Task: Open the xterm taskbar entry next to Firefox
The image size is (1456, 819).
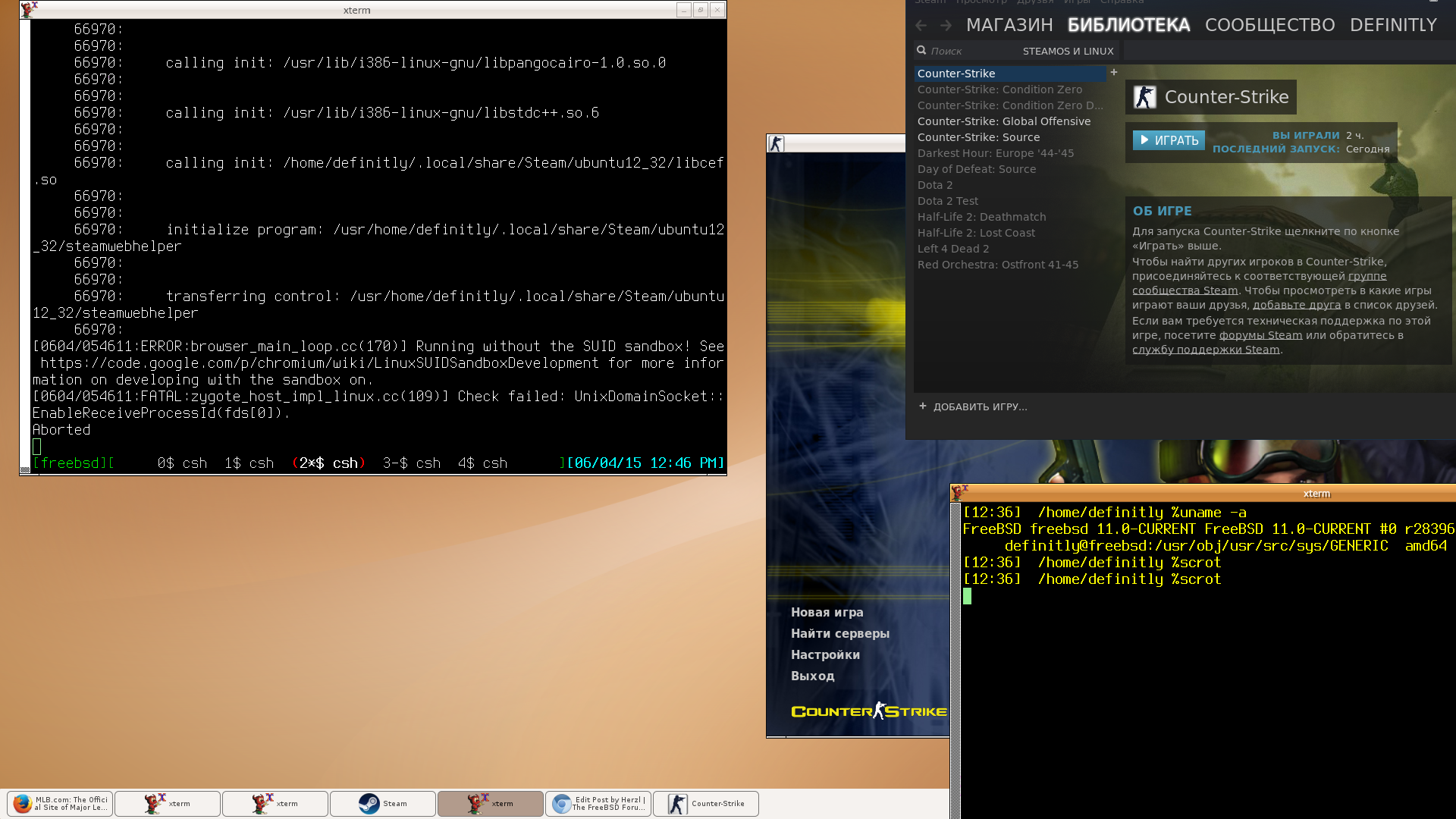Action: tap(168, 804)
